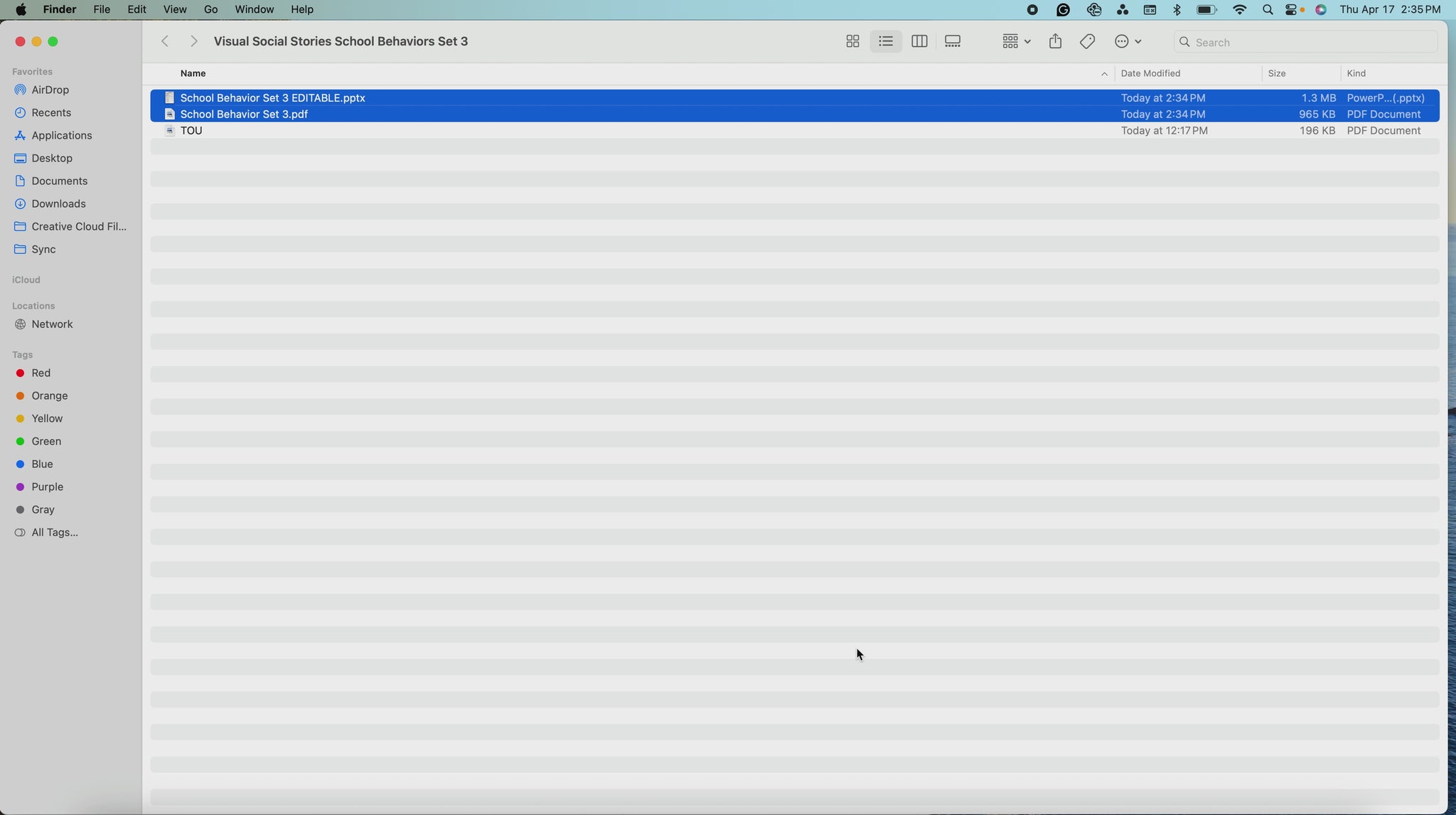Select the Purple tag dot

[x=21, y=487]
